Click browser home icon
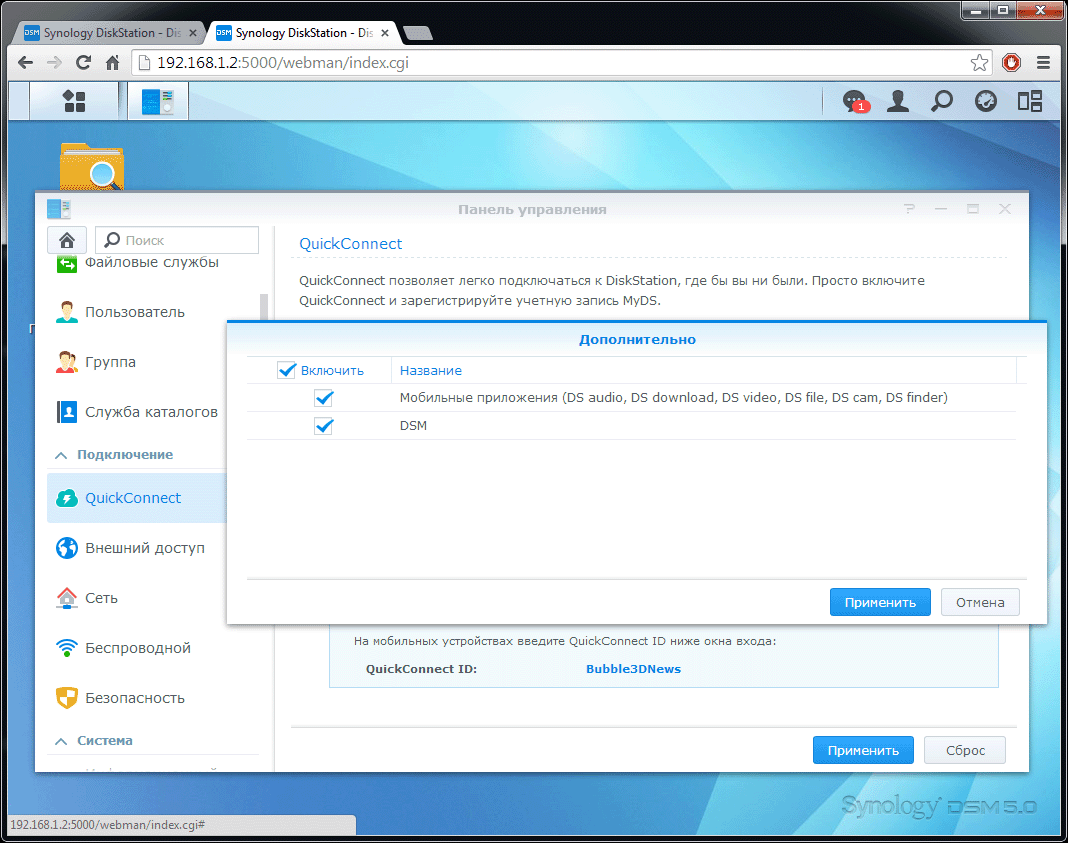Viewport: 1068px width, 843px height. [112, 63]
